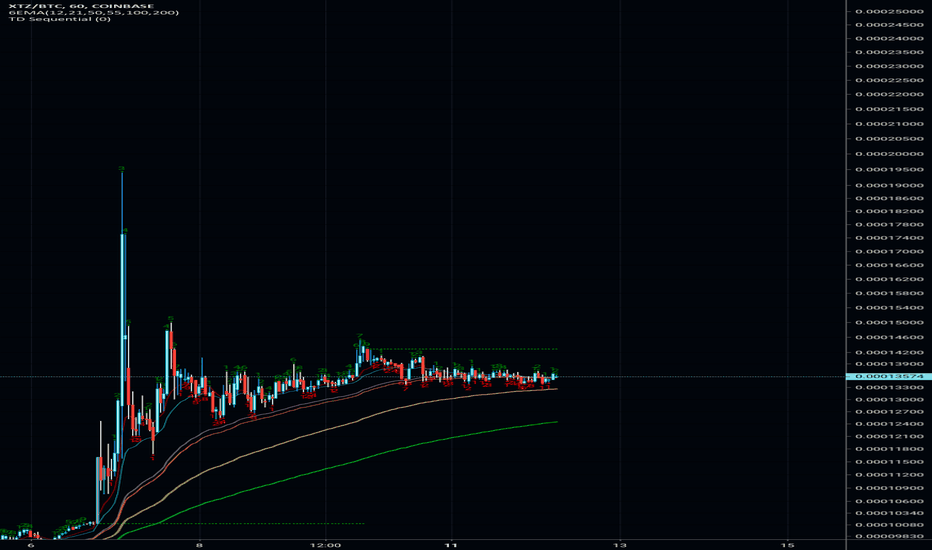932x550 pixels.
Task: Click the 0.00019500 price axis label
Action: (889, 169)
